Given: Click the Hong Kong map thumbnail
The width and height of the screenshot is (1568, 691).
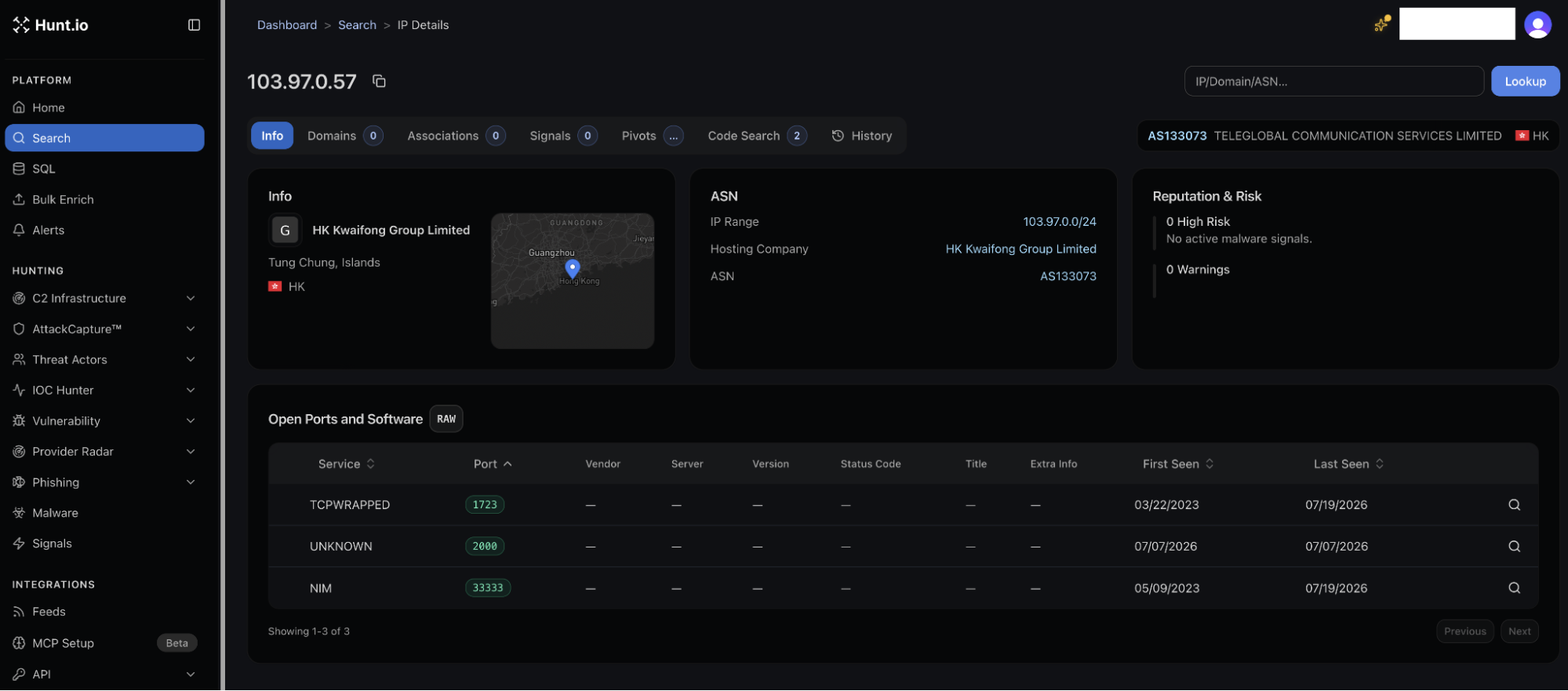Looking at the screenshot, I should point(573,281).
